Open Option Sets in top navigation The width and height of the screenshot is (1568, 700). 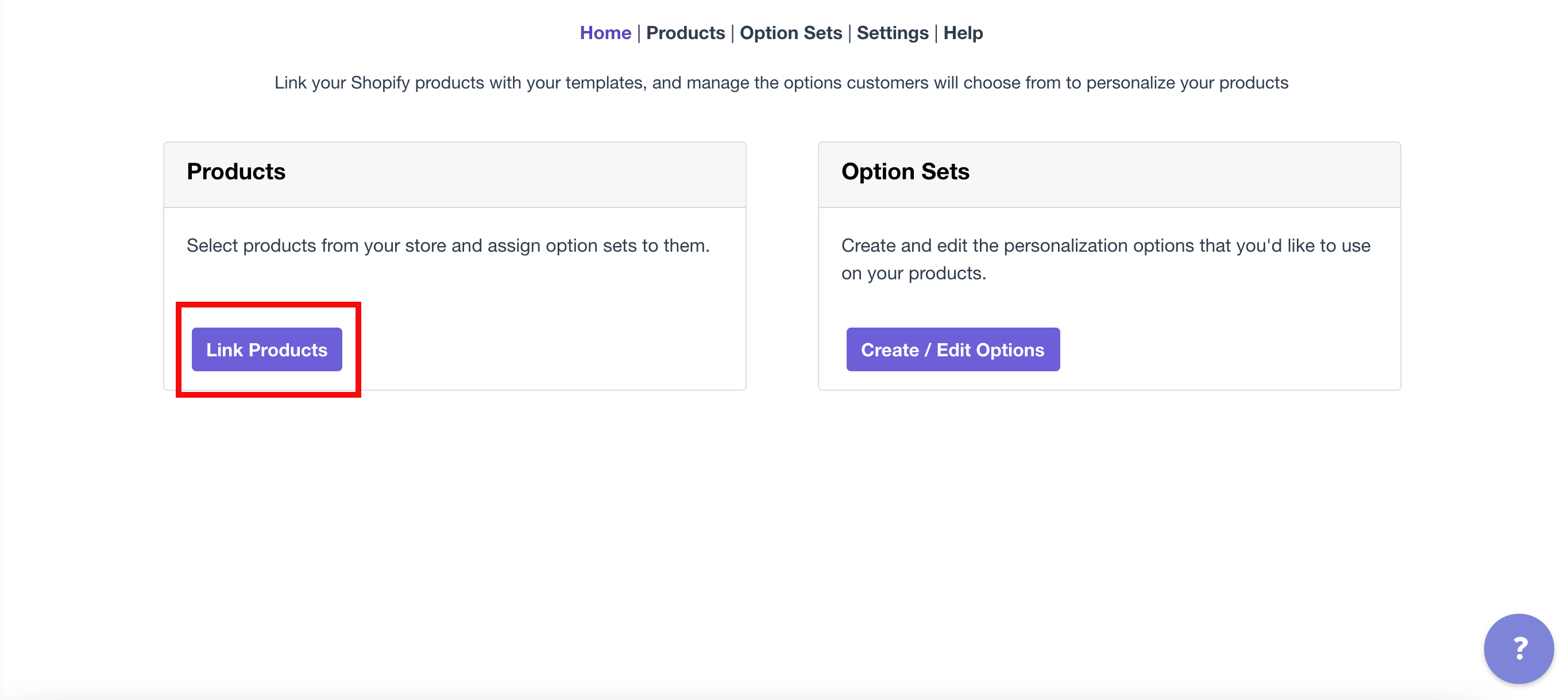coord(791,33)
